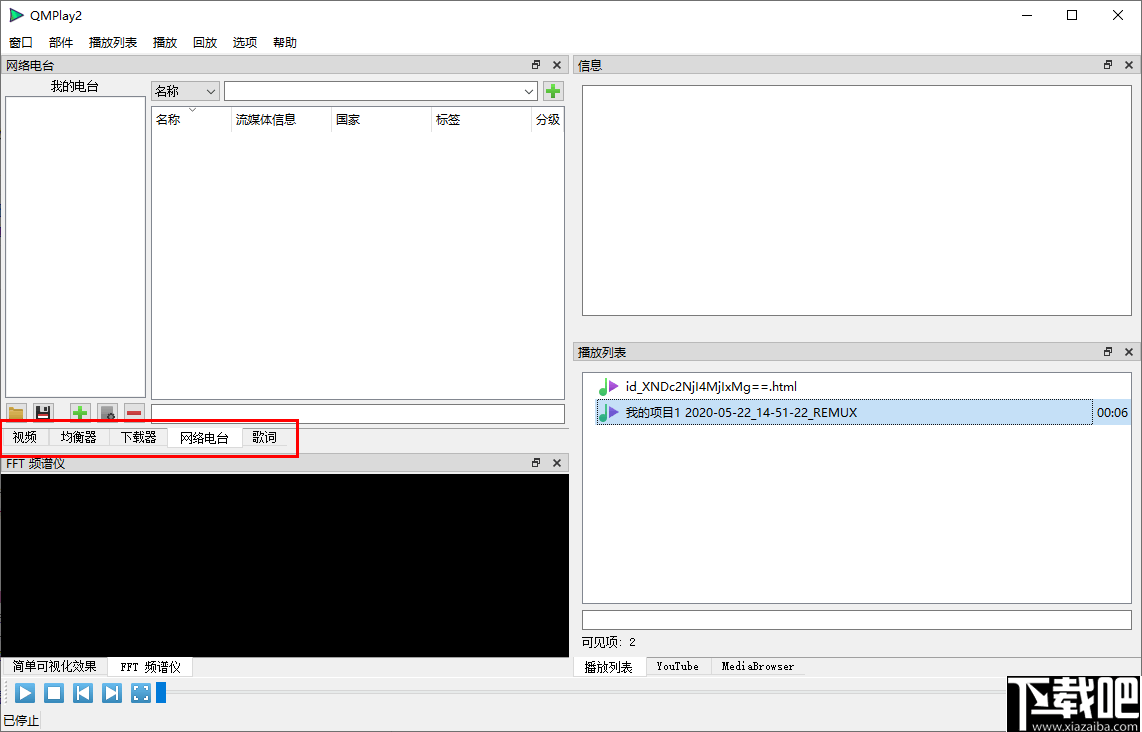1142x732 pixels.
Task: Click the green plus beside search box
Action: click(x=553, y=91)
